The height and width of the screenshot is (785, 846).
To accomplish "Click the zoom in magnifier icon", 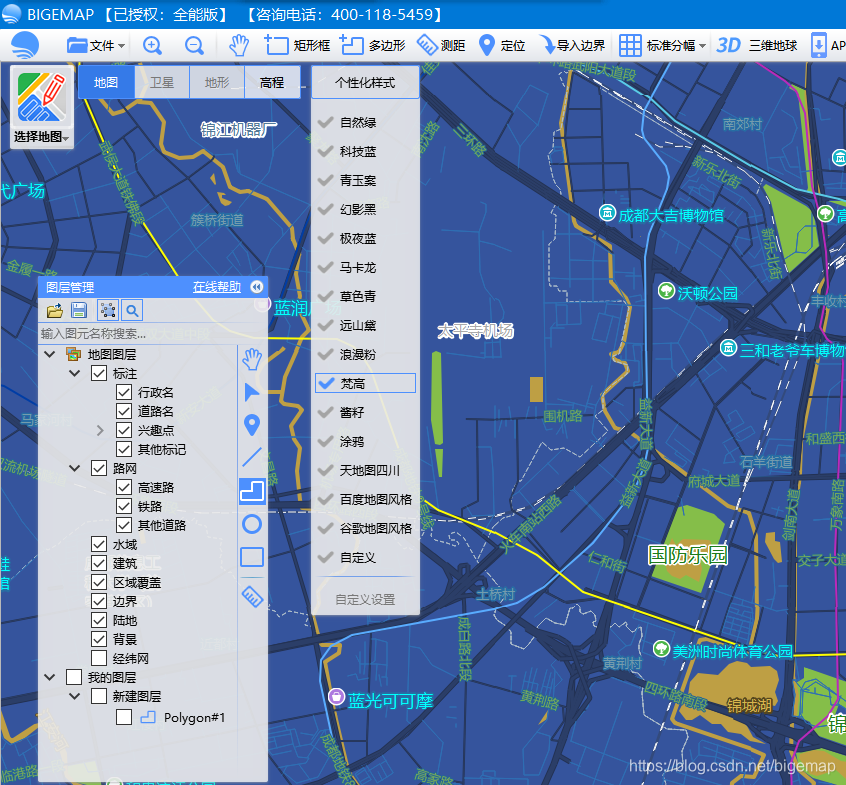I will click(152, 45).
